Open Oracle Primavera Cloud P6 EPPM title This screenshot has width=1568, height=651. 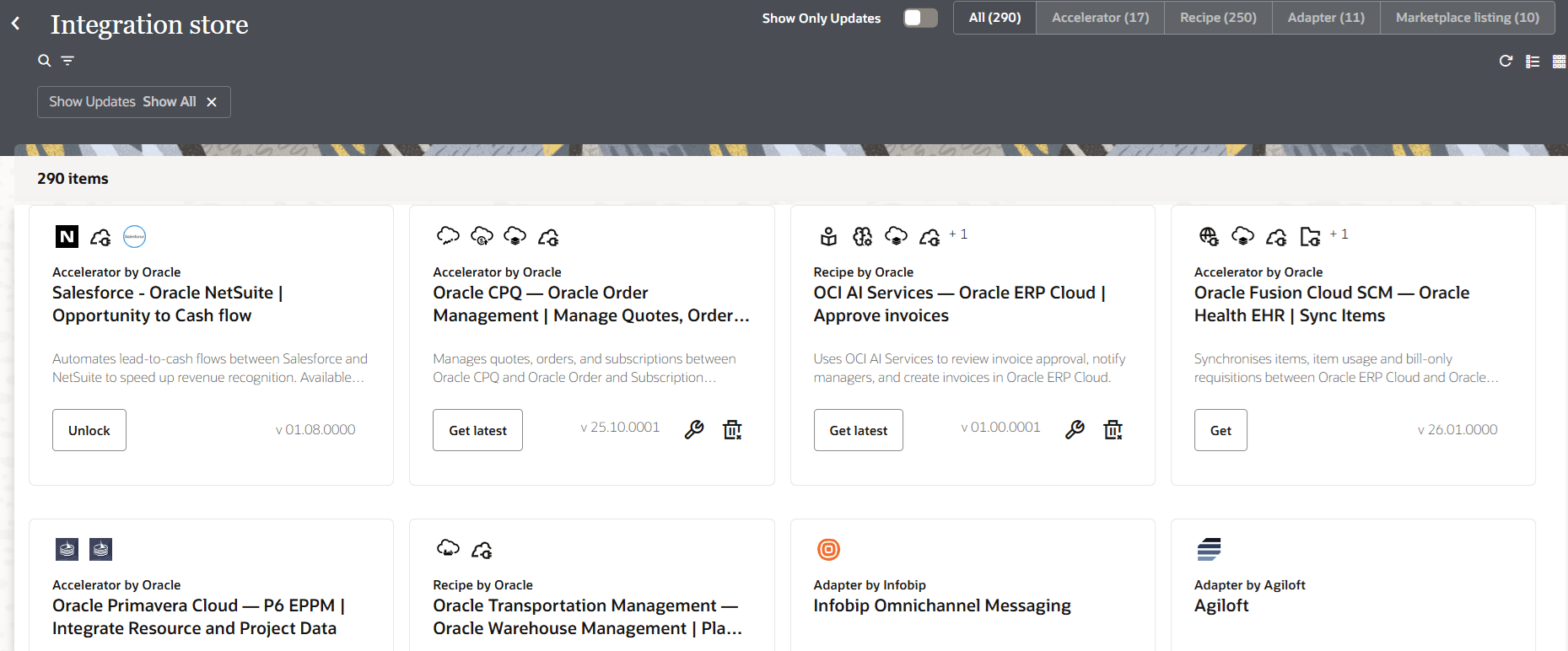pos(198,617)
